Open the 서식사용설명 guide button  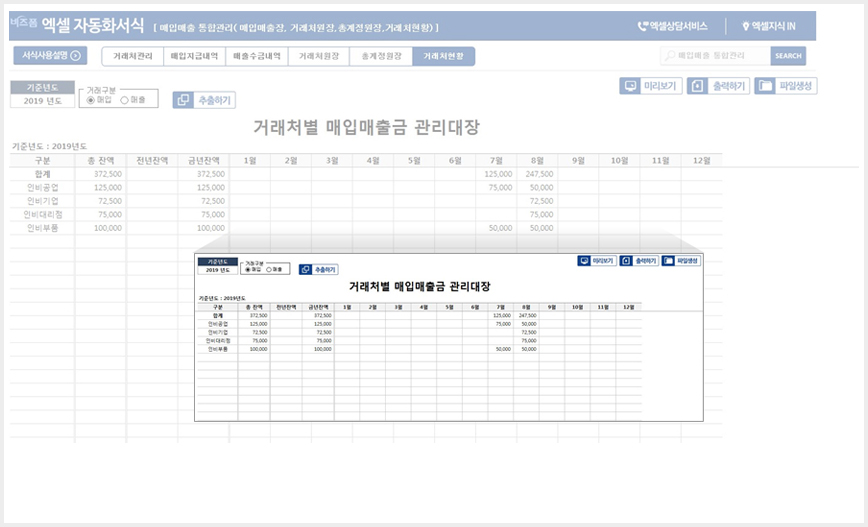[50, 55]
